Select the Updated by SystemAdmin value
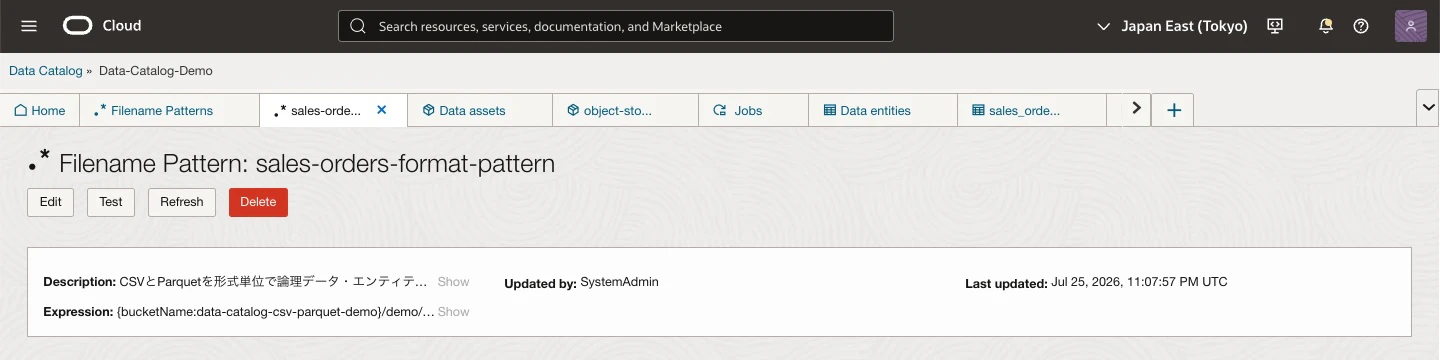 coord(619,282)
